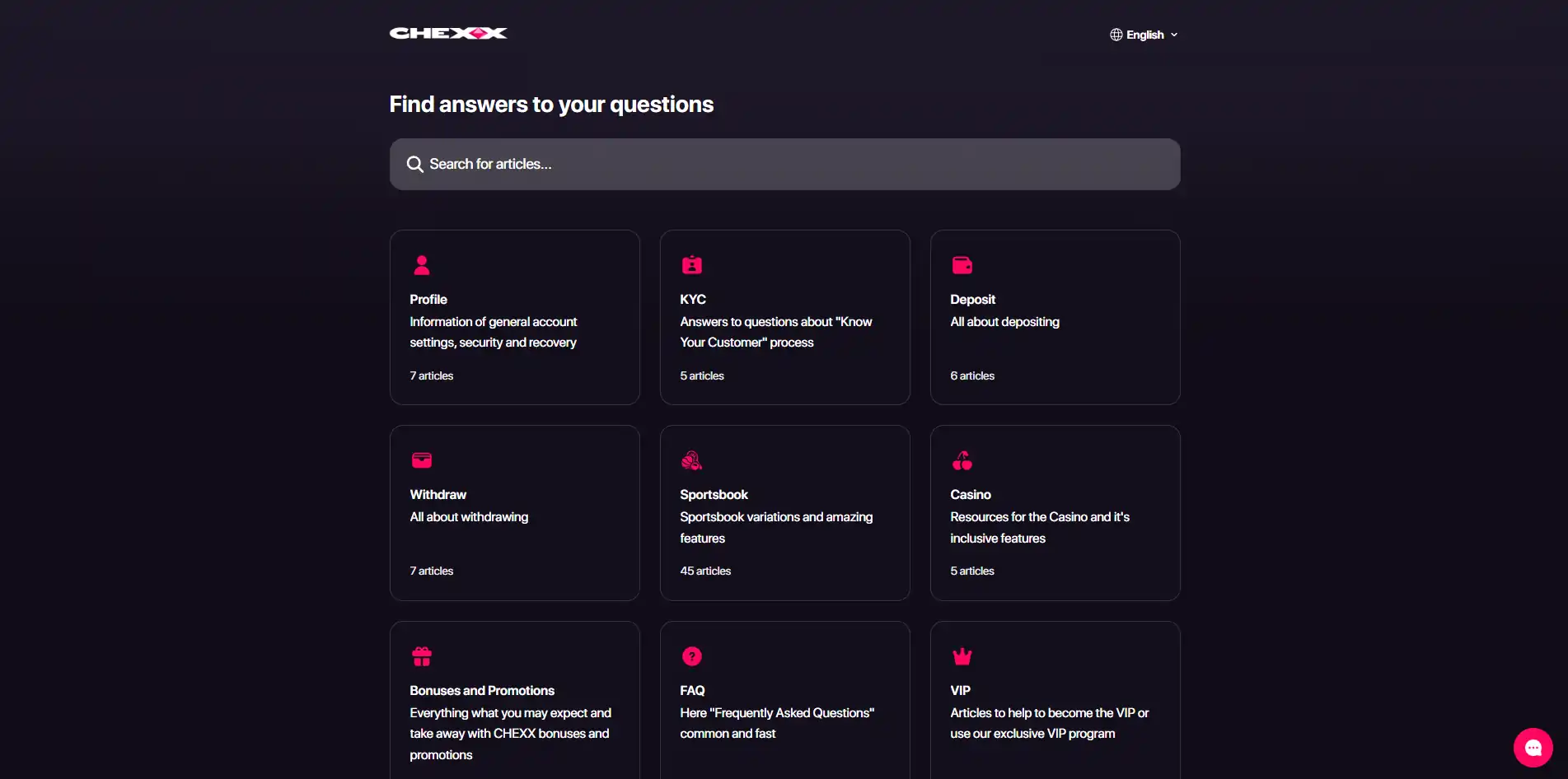Click '5 articles' under Casino
The height and width of the screenshot is (779, 1568).
click(972, 571)
